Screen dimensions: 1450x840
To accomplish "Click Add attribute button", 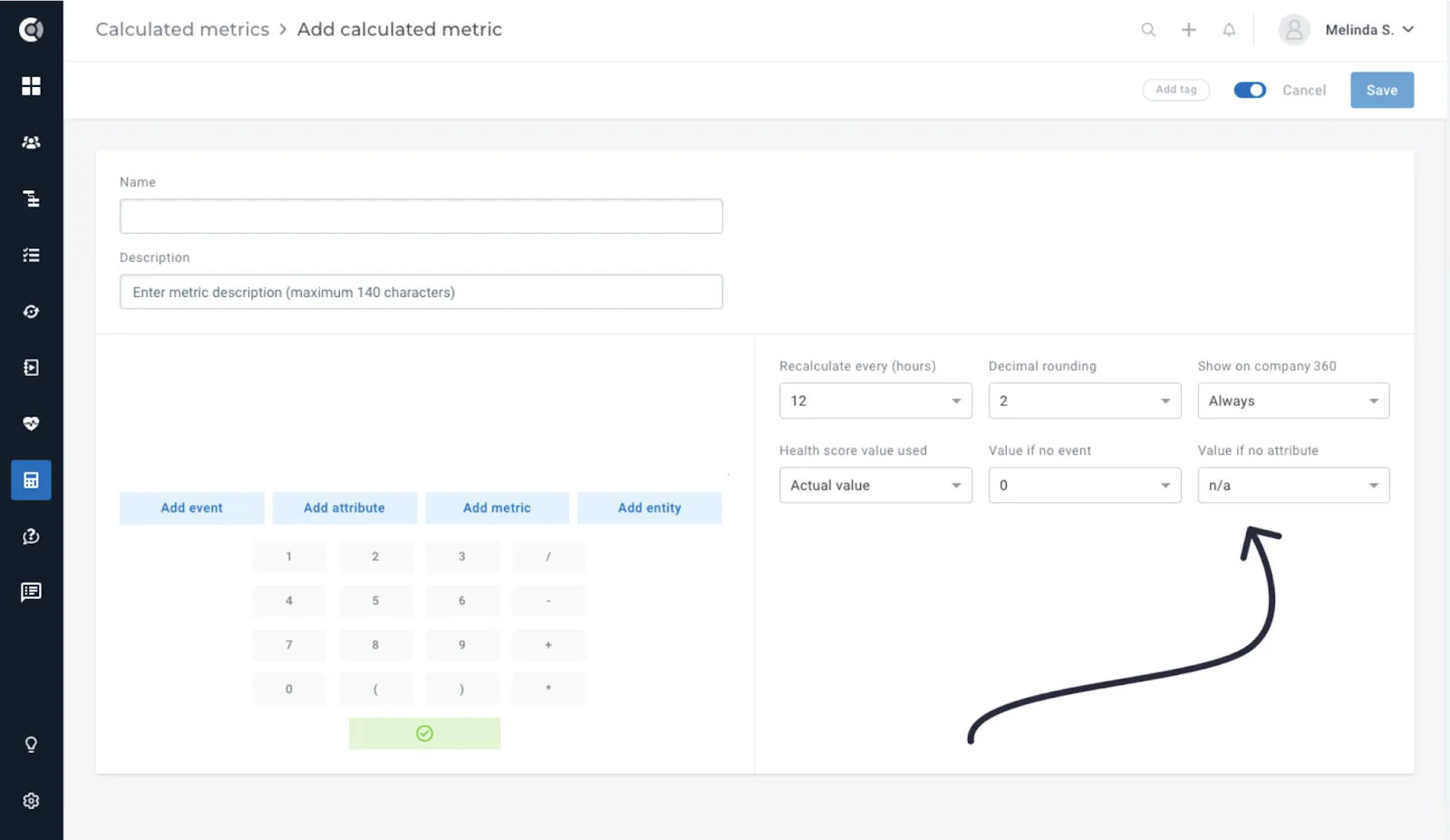I will (344, 507).
